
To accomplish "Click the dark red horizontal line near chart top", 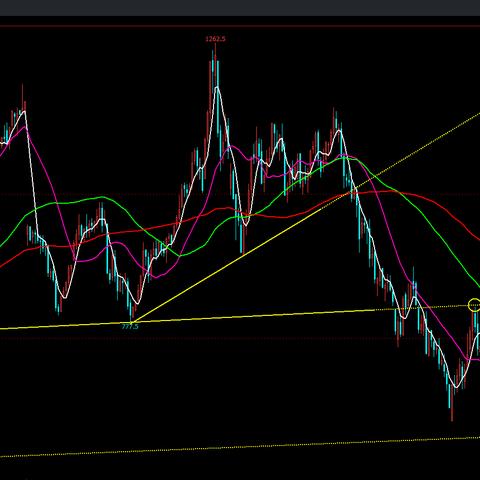I will click(240, 25).
